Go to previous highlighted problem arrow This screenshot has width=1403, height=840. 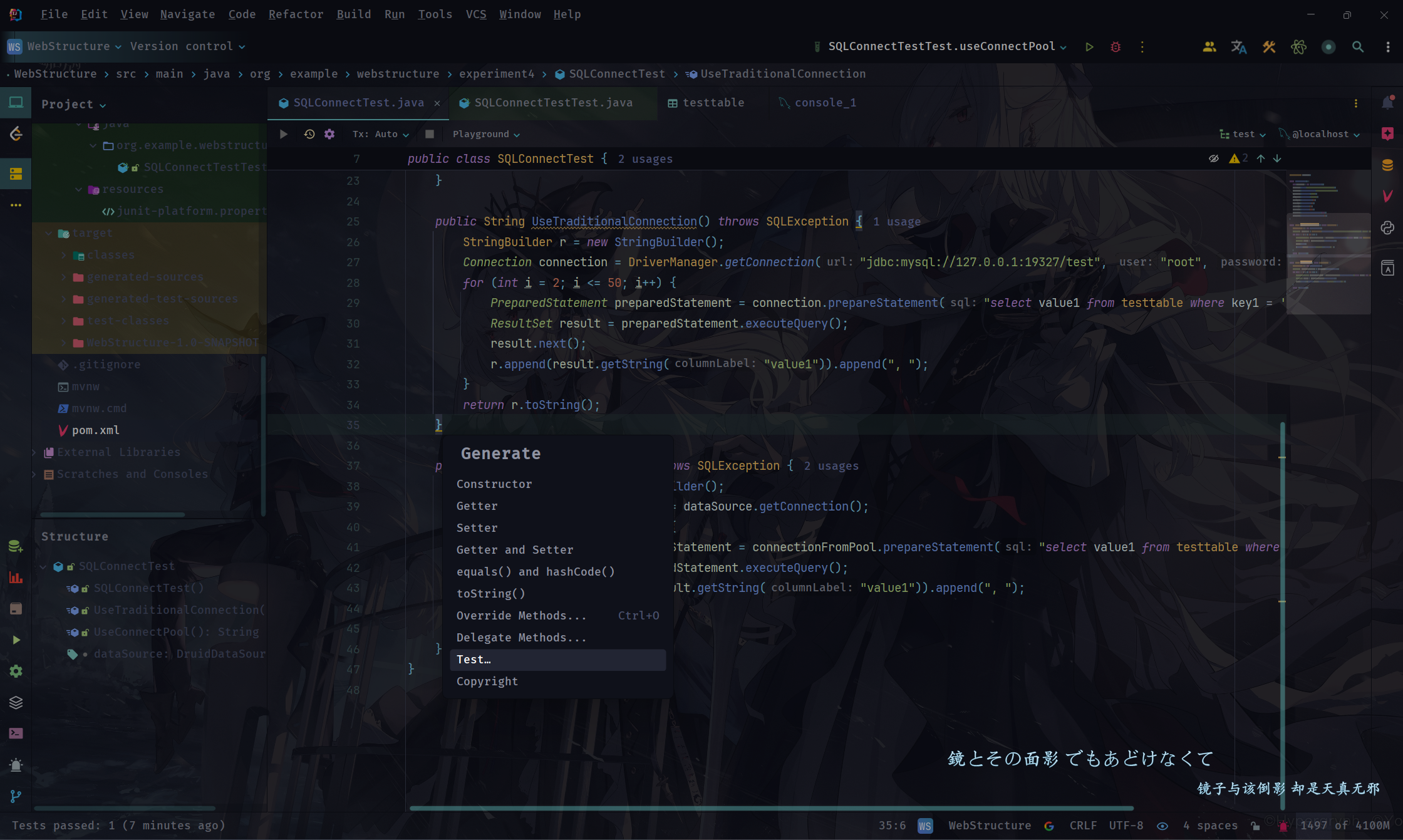(x=1261, y=158)
